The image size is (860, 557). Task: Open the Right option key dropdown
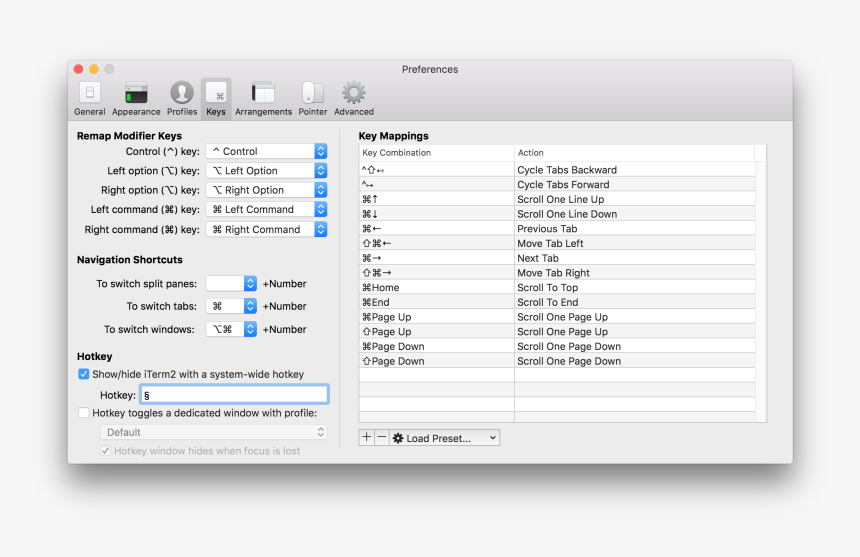click(267, 190)
